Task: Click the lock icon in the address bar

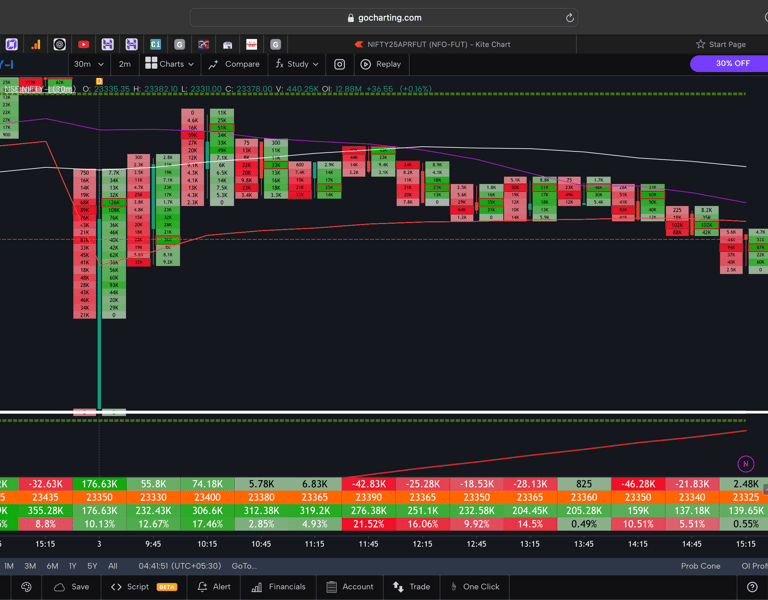Action: pyautogui.click(x=351, y=18)
